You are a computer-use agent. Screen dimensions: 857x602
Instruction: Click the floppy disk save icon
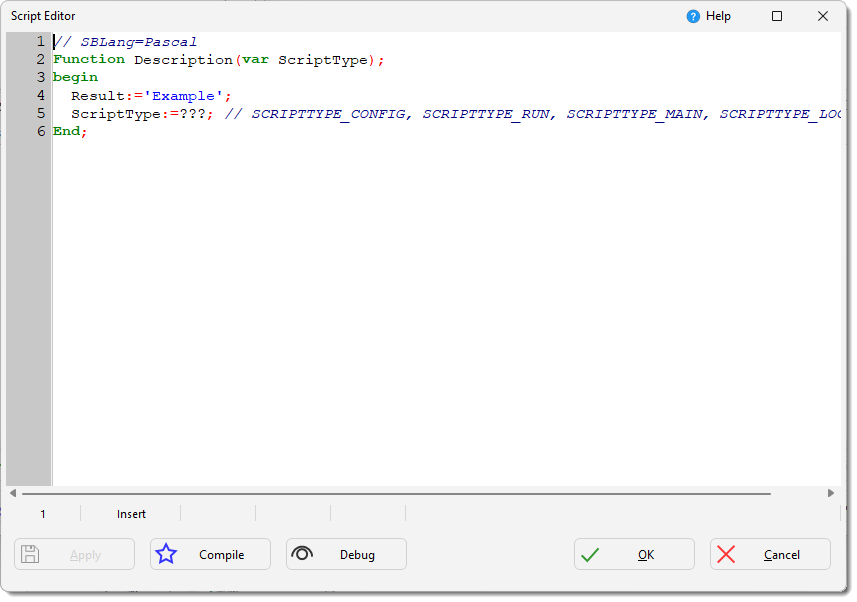[30, 554]
